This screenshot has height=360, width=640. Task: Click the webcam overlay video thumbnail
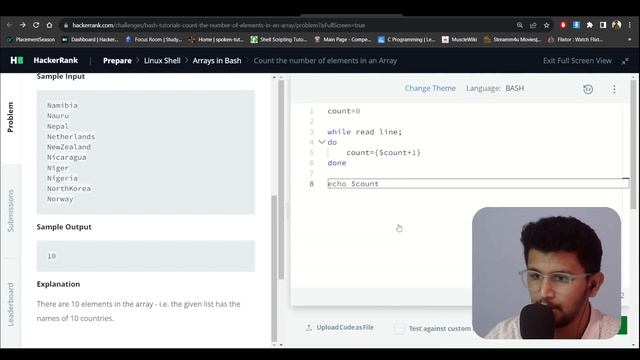(547, 273)
